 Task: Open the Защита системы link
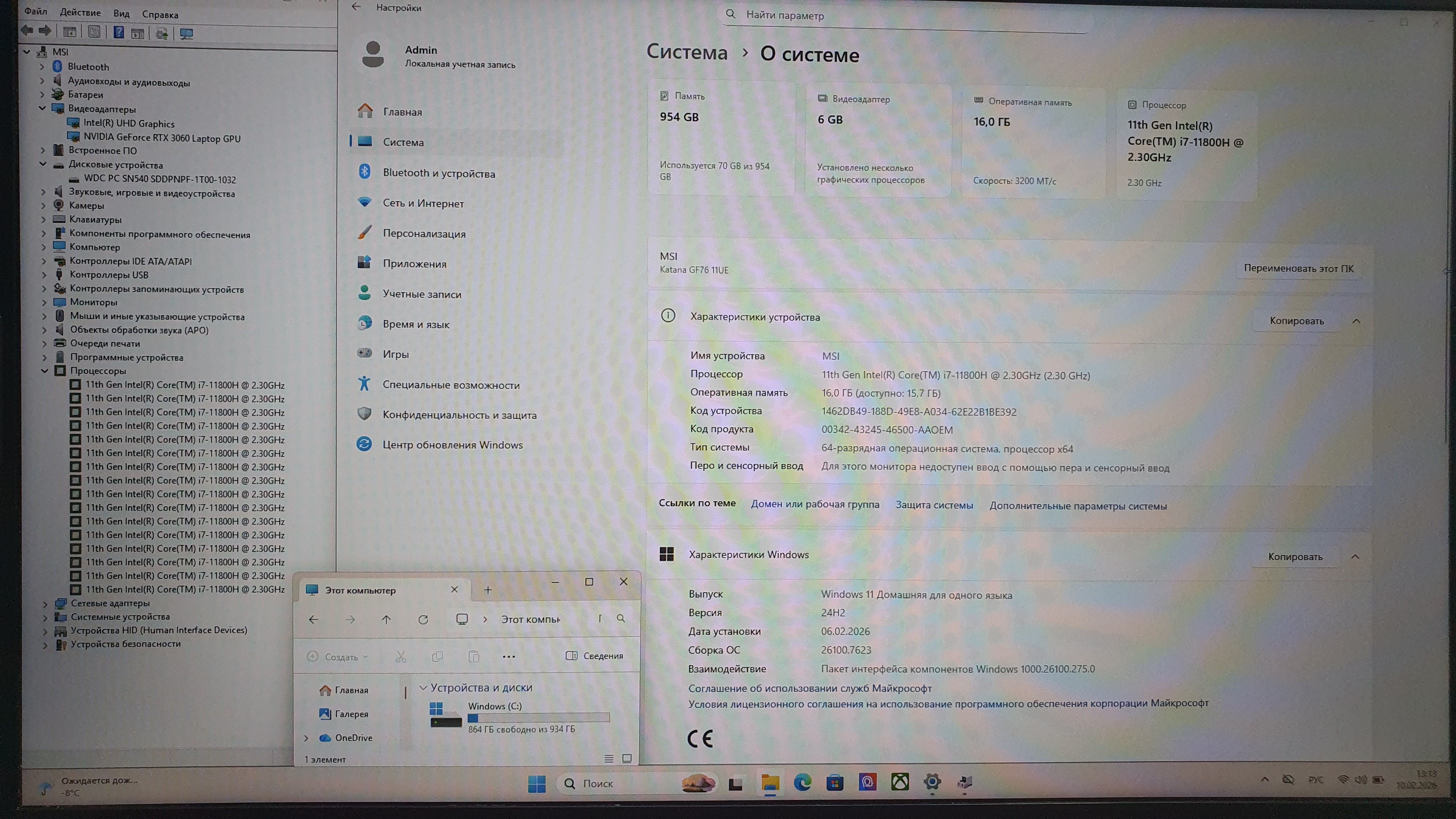[x=934, y=505]
